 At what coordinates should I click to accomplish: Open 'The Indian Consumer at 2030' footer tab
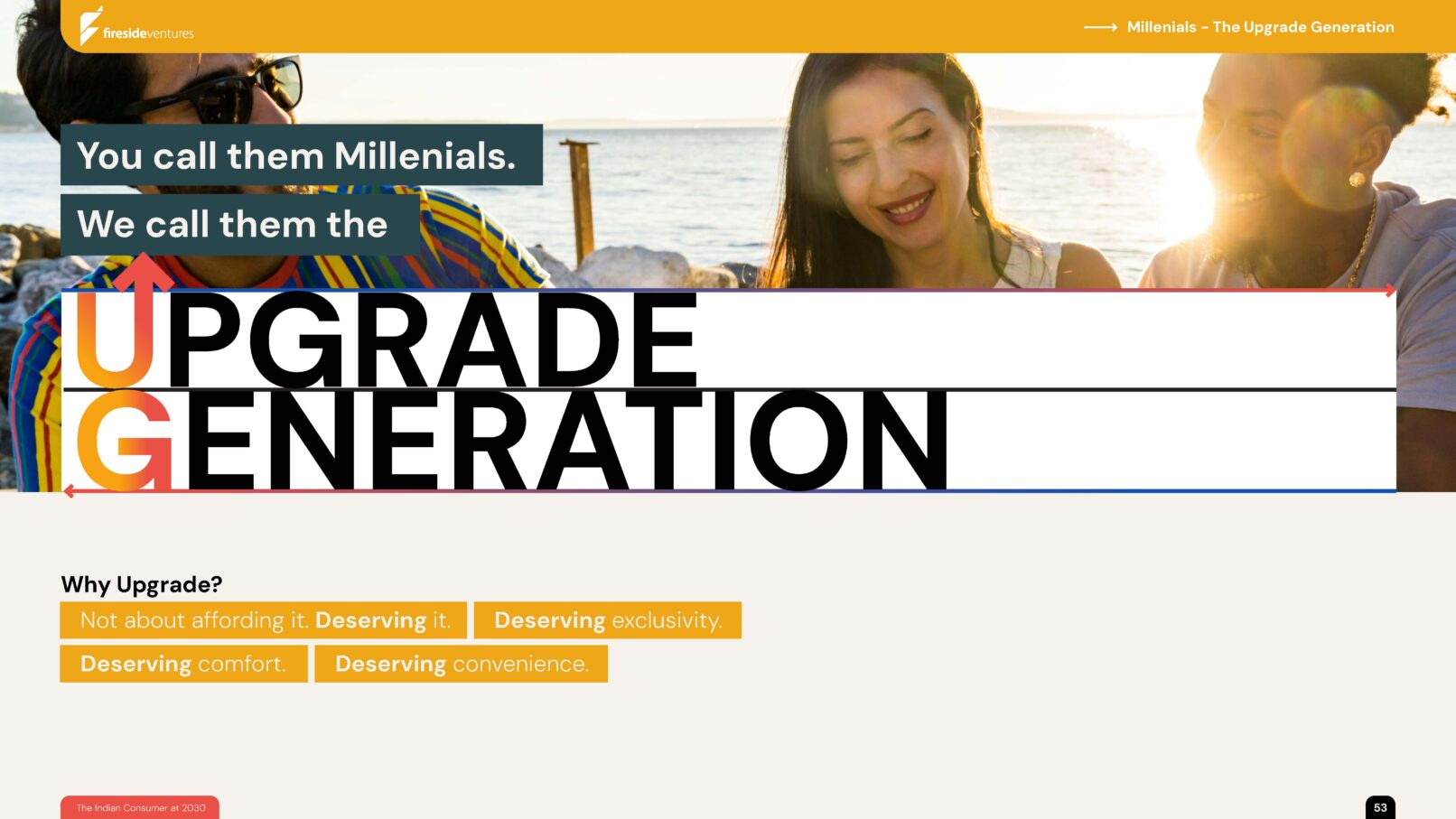tap(140, 807)
